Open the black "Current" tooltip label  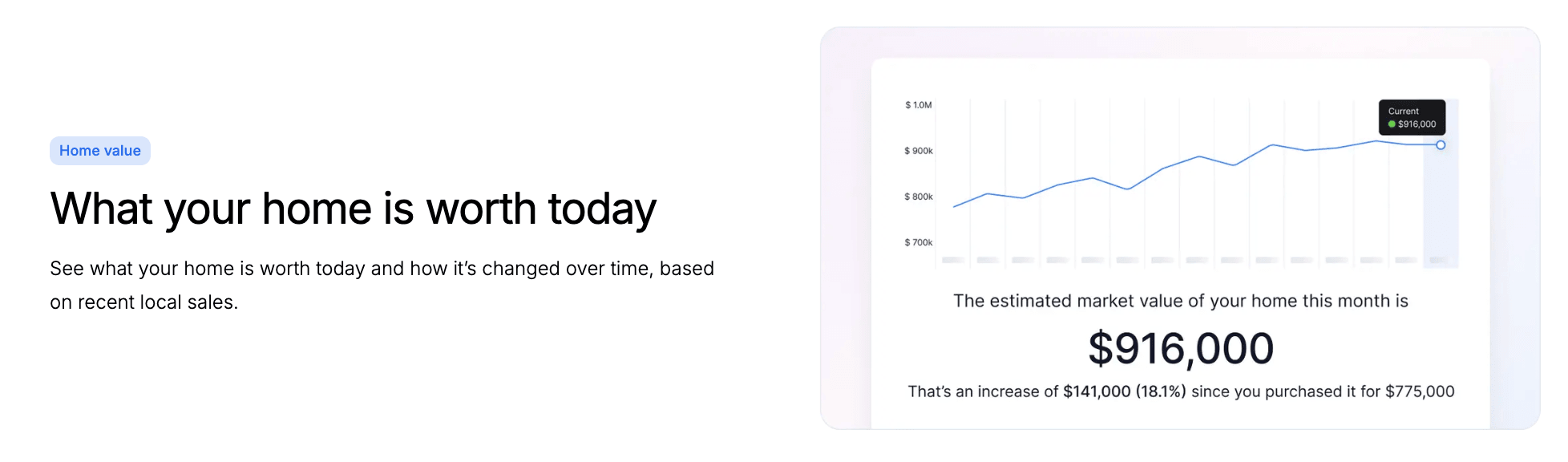pyautogui.click(x=1404, y=111)
